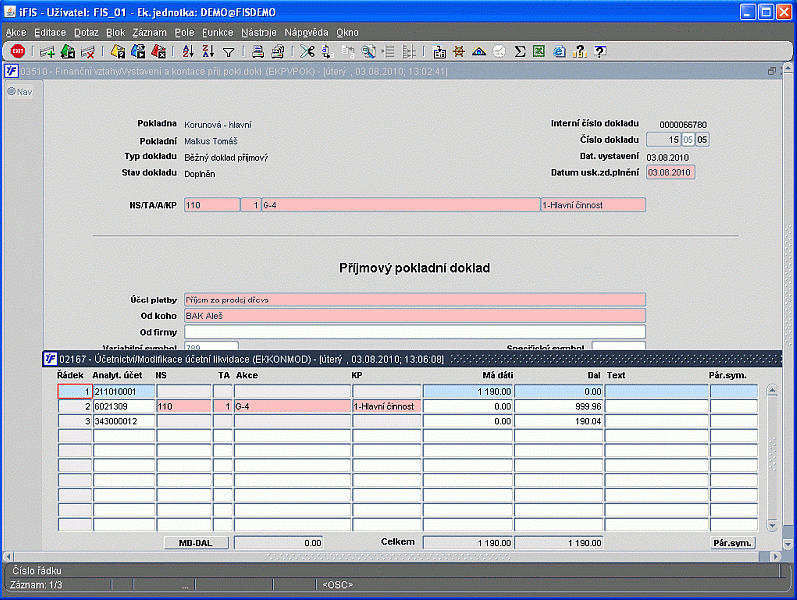The width and height of the screenshot is (797, 600).
Task: Open the Akce menu
Action: [x=16, y=32]
